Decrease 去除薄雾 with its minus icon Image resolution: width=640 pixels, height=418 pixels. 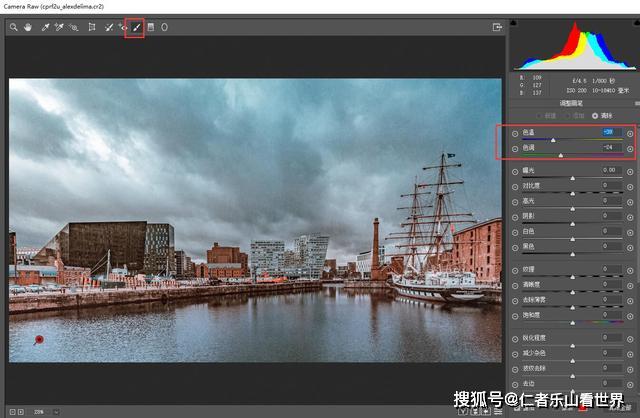515,301
